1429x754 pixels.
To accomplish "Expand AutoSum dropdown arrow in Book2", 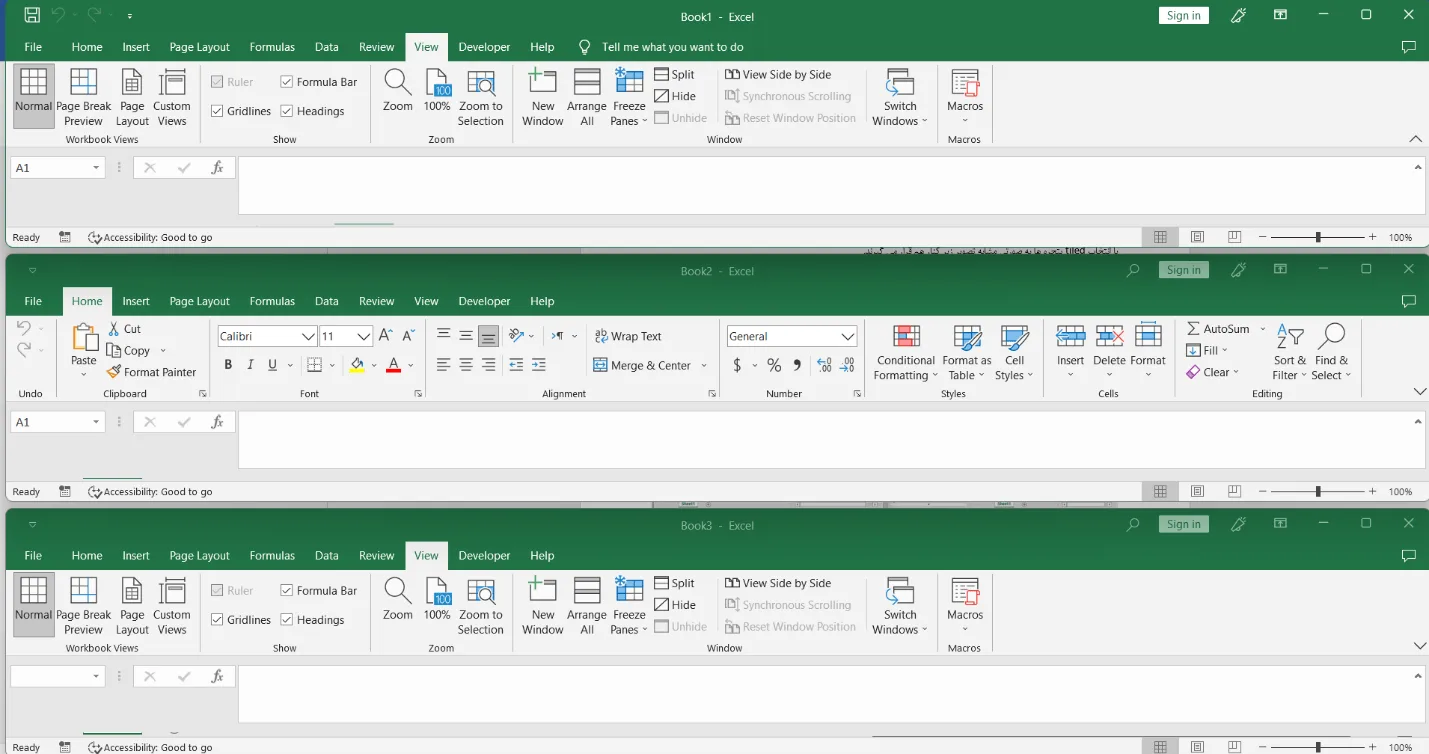I will coord(1263,329).
